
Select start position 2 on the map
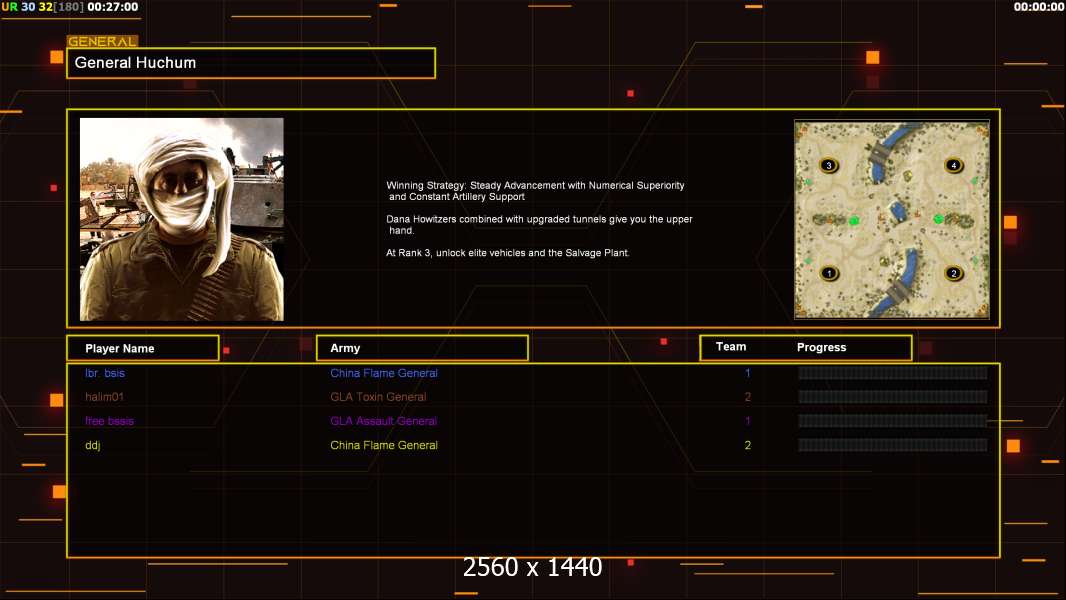pos(954,274)
